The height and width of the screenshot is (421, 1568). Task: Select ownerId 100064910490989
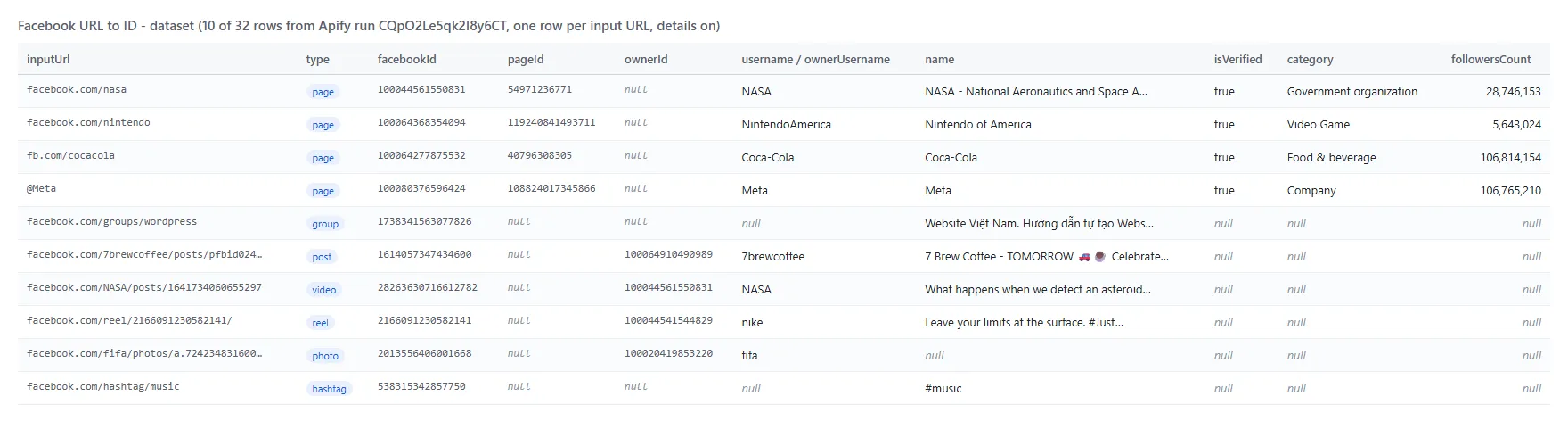668,255
